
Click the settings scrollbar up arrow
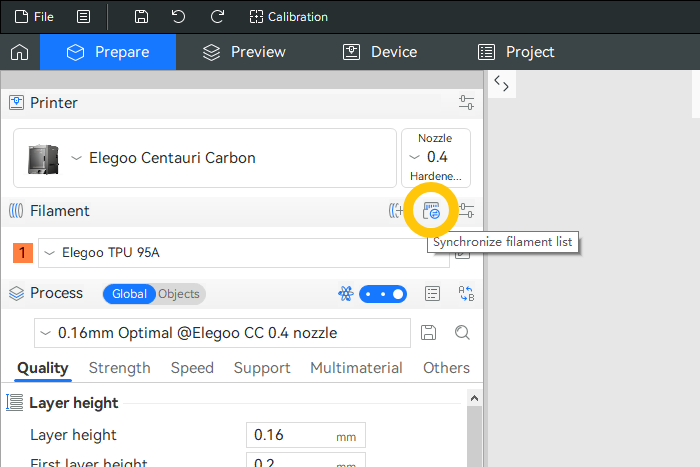pyautogui.click(x=475, y=398)
